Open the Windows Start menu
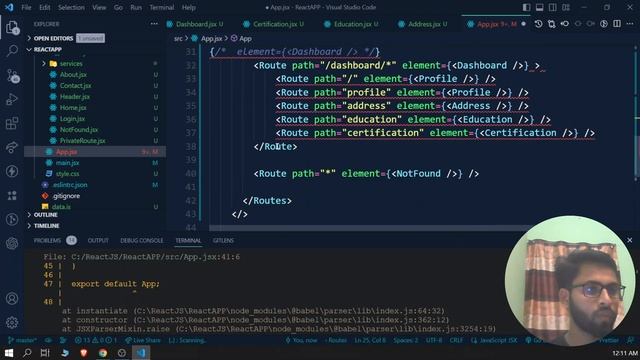Viewport: 640px width, 360px height. [x=9, y=353]
